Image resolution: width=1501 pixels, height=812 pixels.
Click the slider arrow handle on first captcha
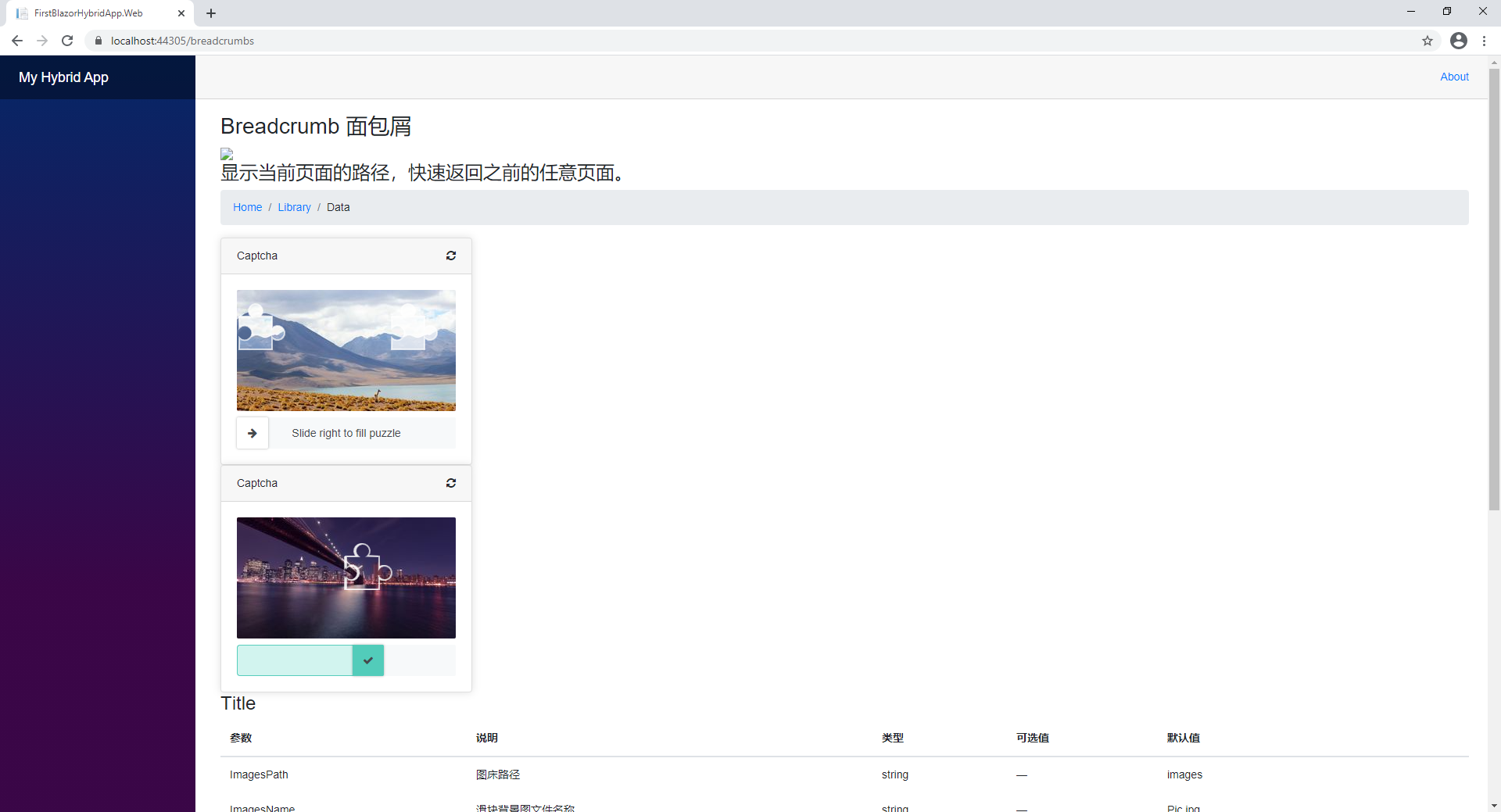click(253, 433)
